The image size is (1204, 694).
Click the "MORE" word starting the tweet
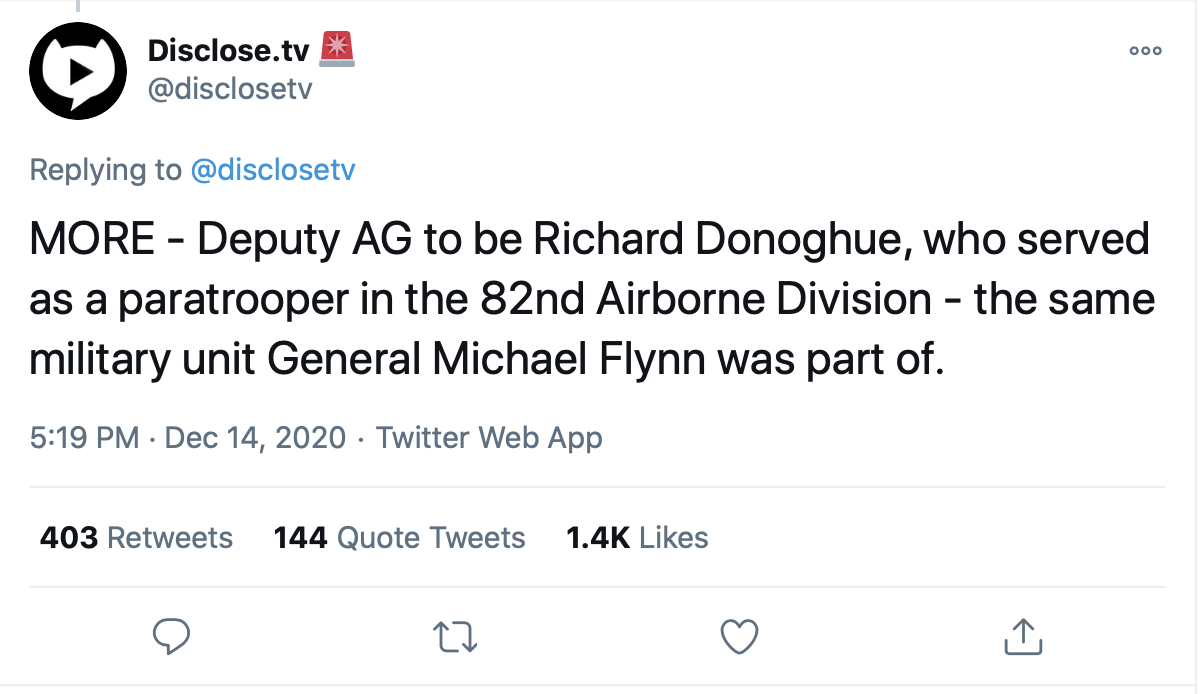point(92,241)
